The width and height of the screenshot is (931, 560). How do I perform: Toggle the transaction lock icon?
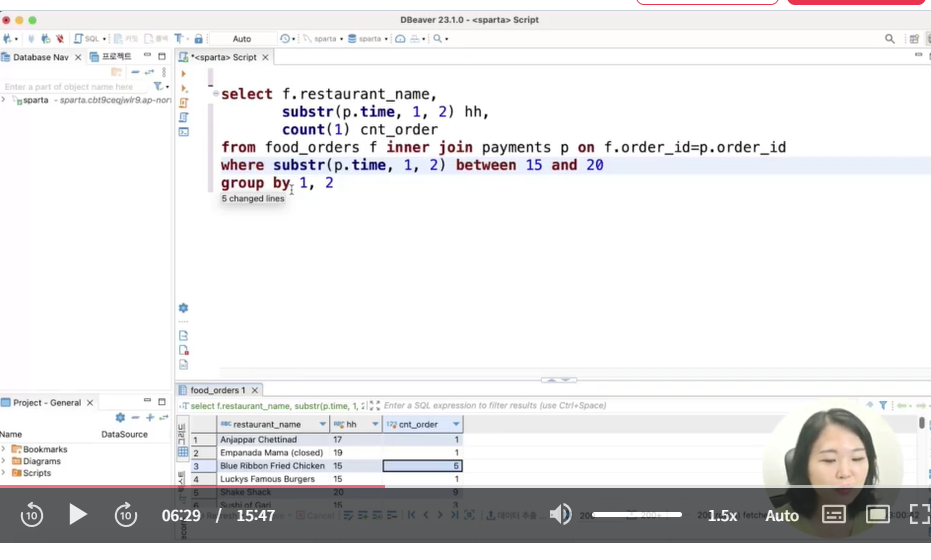coord(198,39)
